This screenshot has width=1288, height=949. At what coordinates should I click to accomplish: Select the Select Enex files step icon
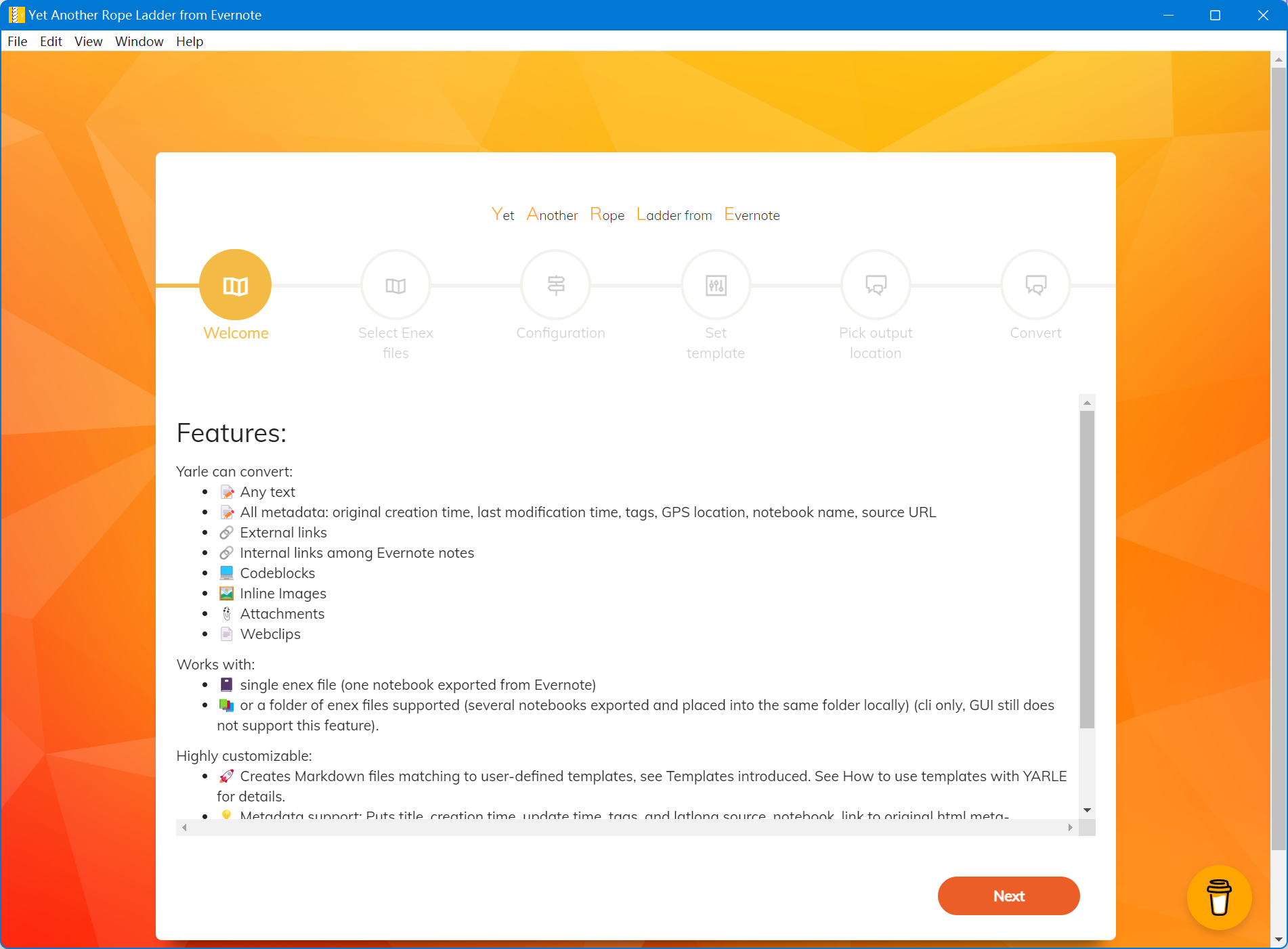click(x=395, y=285)
